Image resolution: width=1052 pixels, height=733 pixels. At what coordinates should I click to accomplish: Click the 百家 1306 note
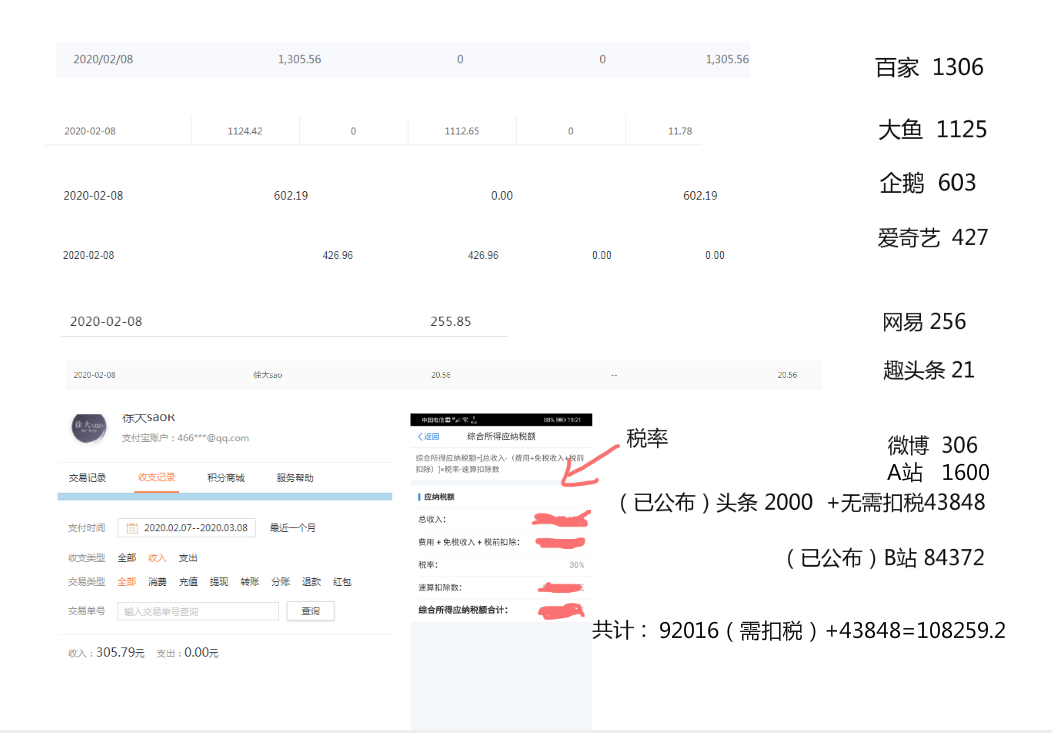(x=929, y=67)
